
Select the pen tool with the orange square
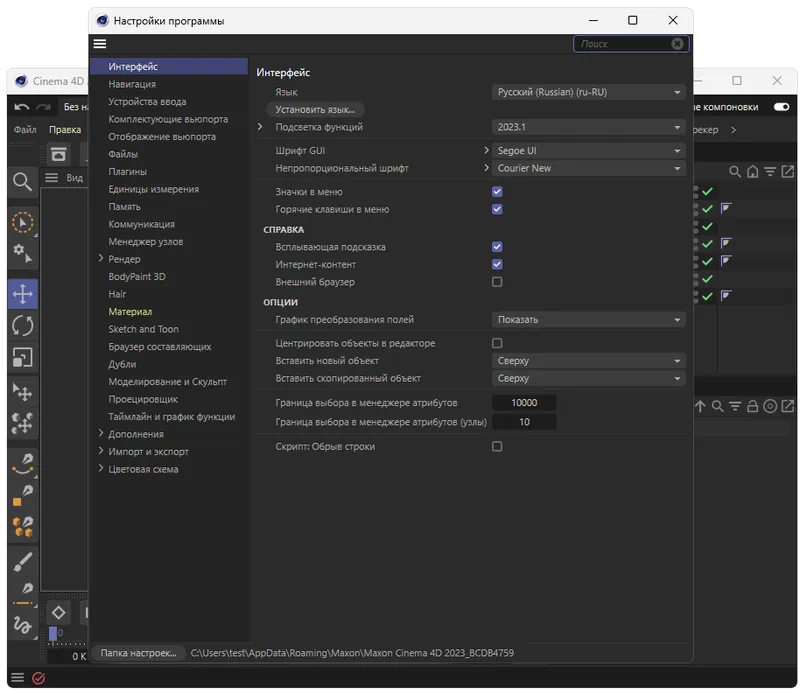pos(22,495)
